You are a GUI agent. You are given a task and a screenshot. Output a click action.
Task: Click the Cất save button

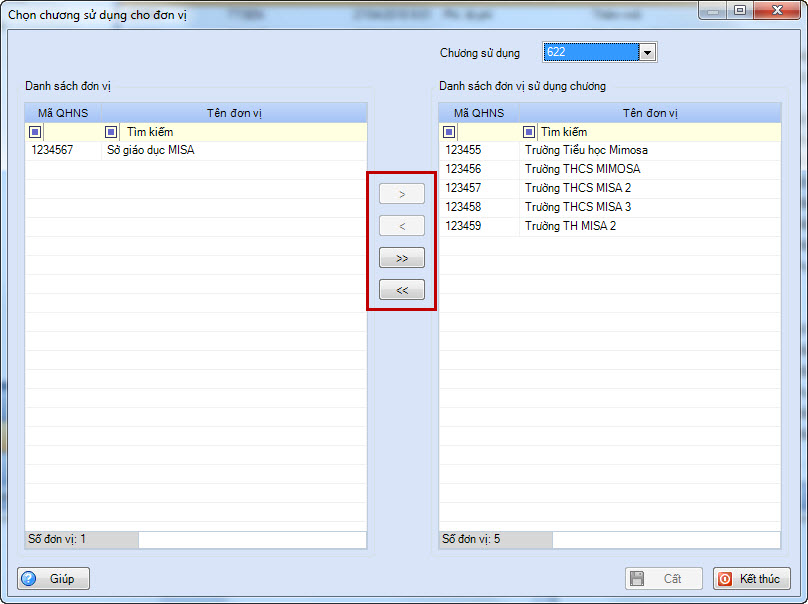[664, 579]
